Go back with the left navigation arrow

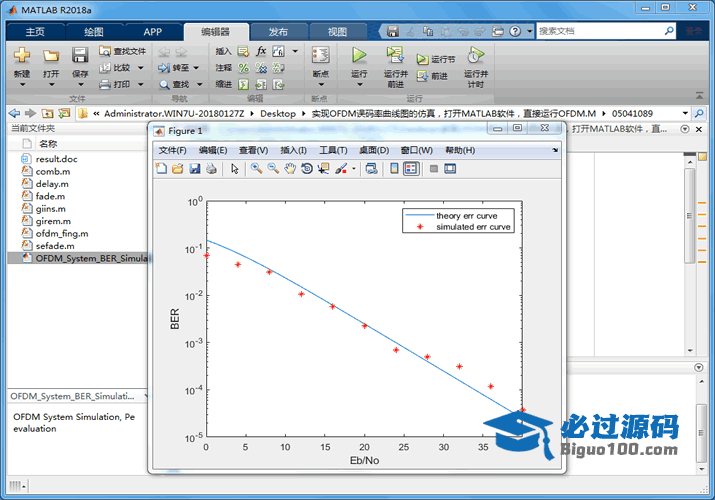tap(14, 113)
